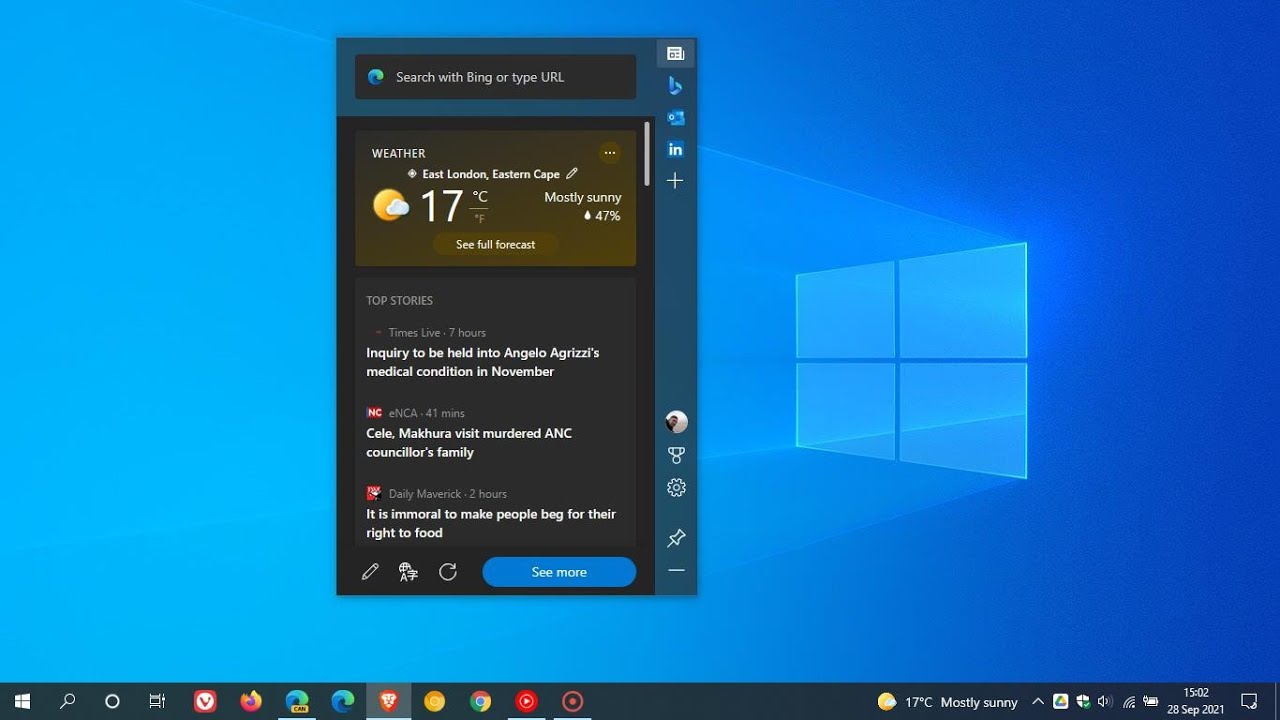Open Angelo Agrizzi inquiry story
Image resolution: width=1280 pixels, height=720 pixels.
pos(482,362)
